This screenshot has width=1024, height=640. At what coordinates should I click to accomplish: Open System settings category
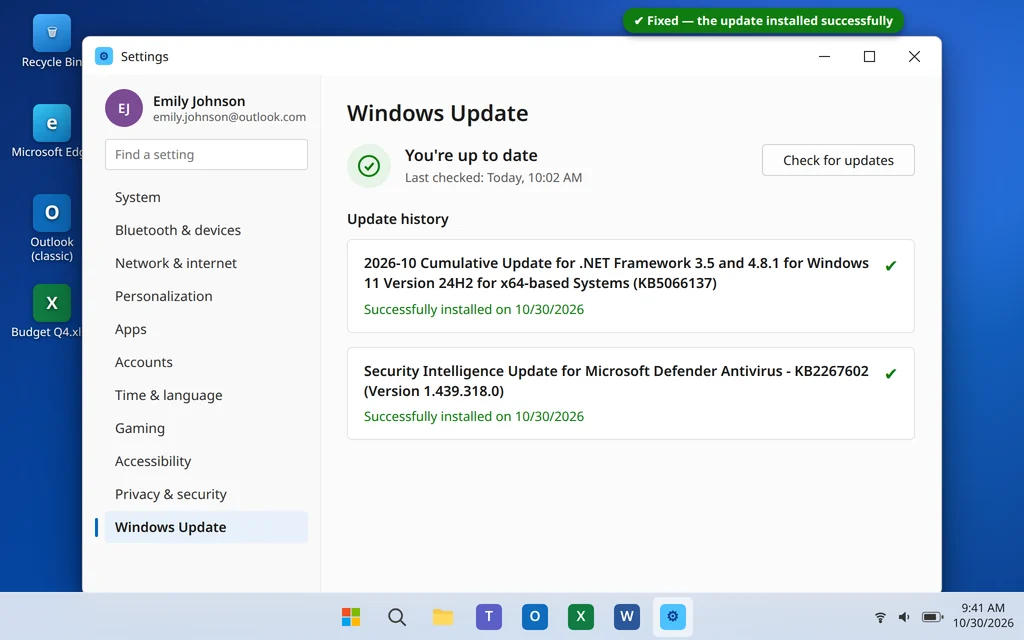[206, 197]
